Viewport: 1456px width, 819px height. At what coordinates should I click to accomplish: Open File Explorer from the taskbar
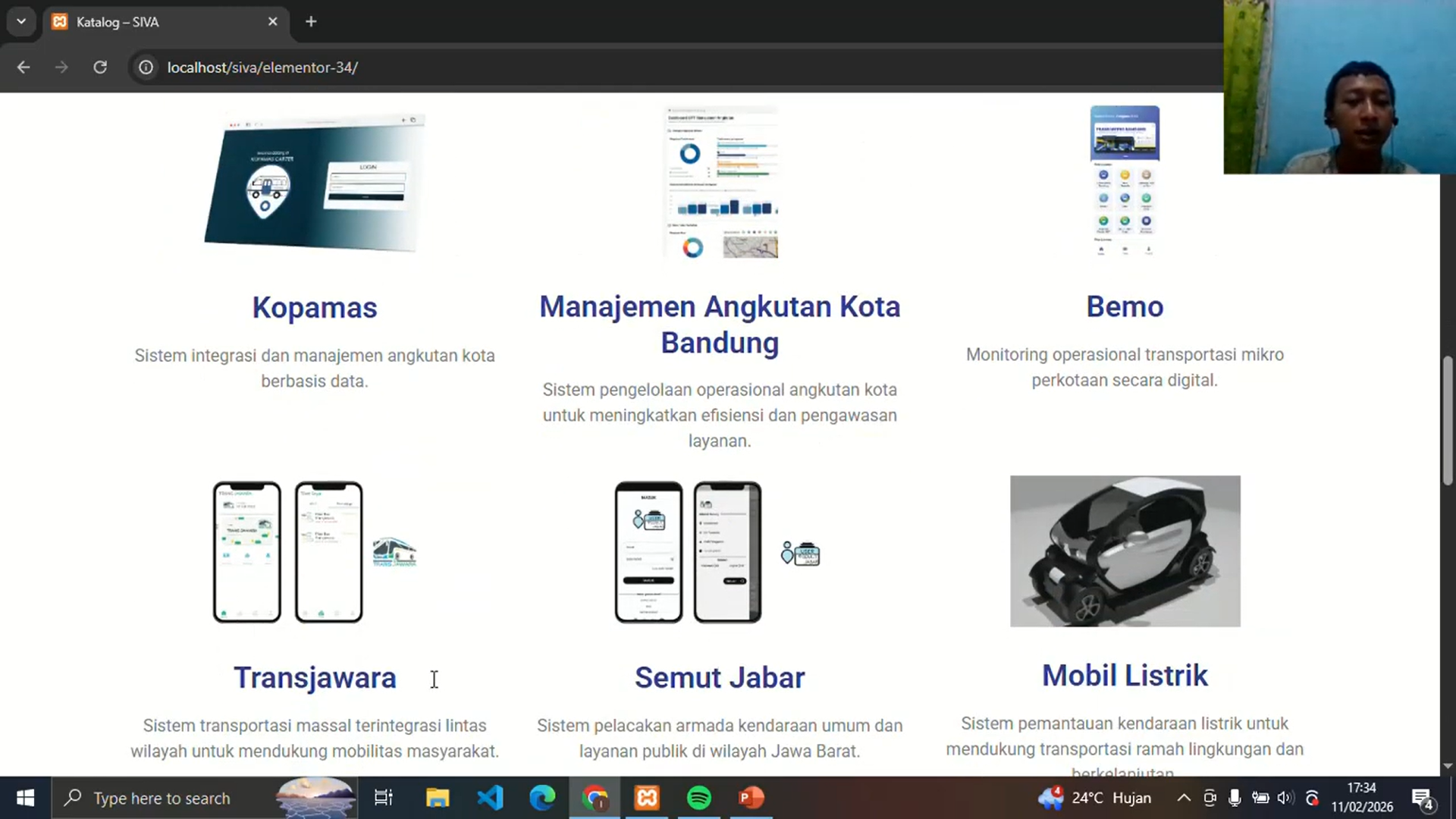point(437,797)
